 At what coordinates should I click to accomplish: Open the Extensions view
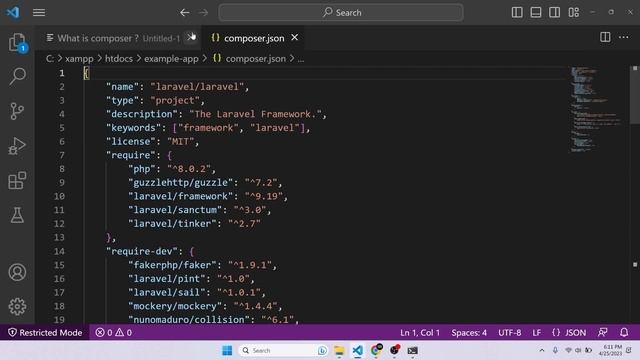tap(17, 180)
